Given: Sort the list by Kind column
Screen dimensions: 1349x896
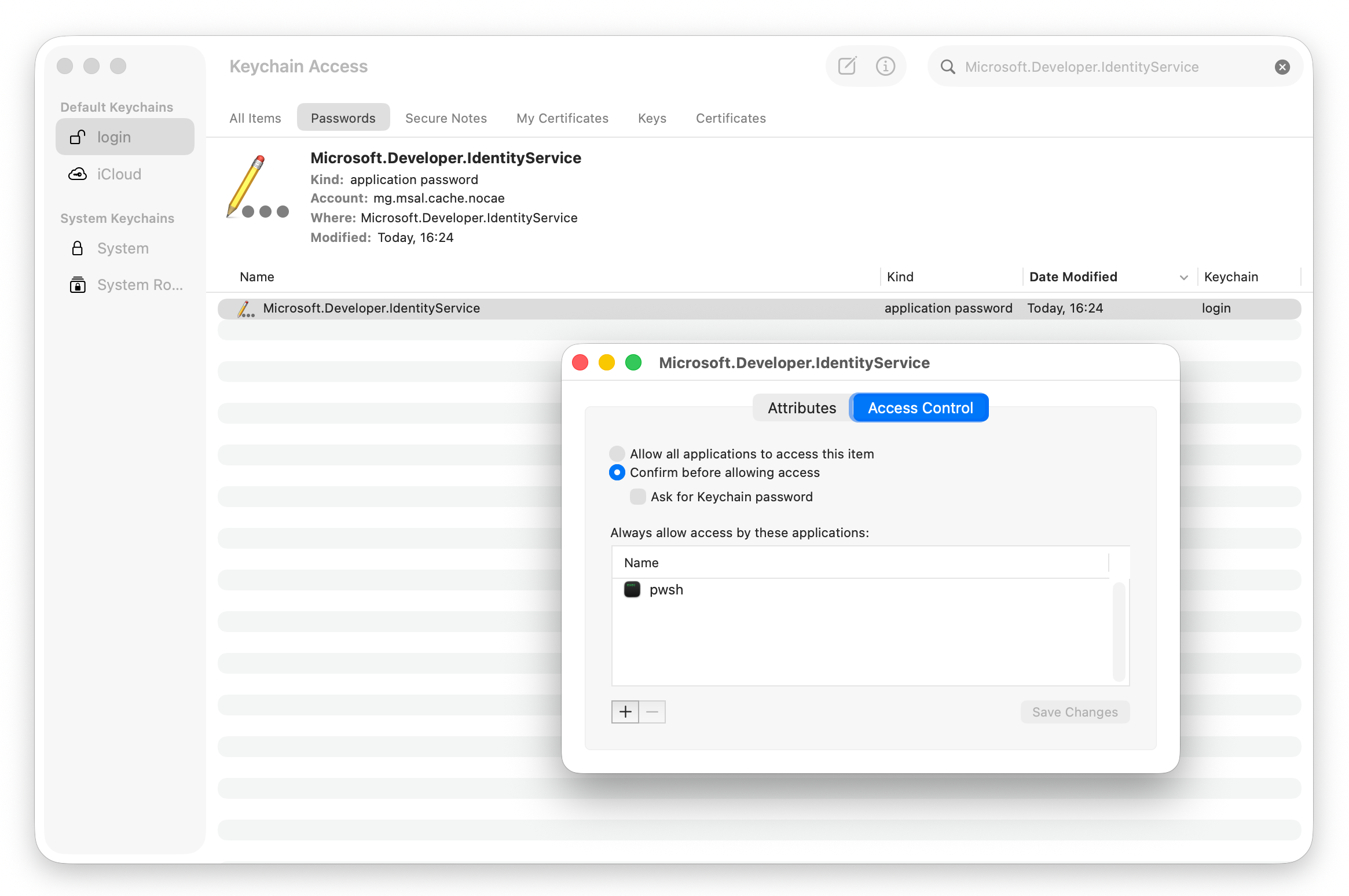Looking at the screenshot, I should [x=900, y=277].
